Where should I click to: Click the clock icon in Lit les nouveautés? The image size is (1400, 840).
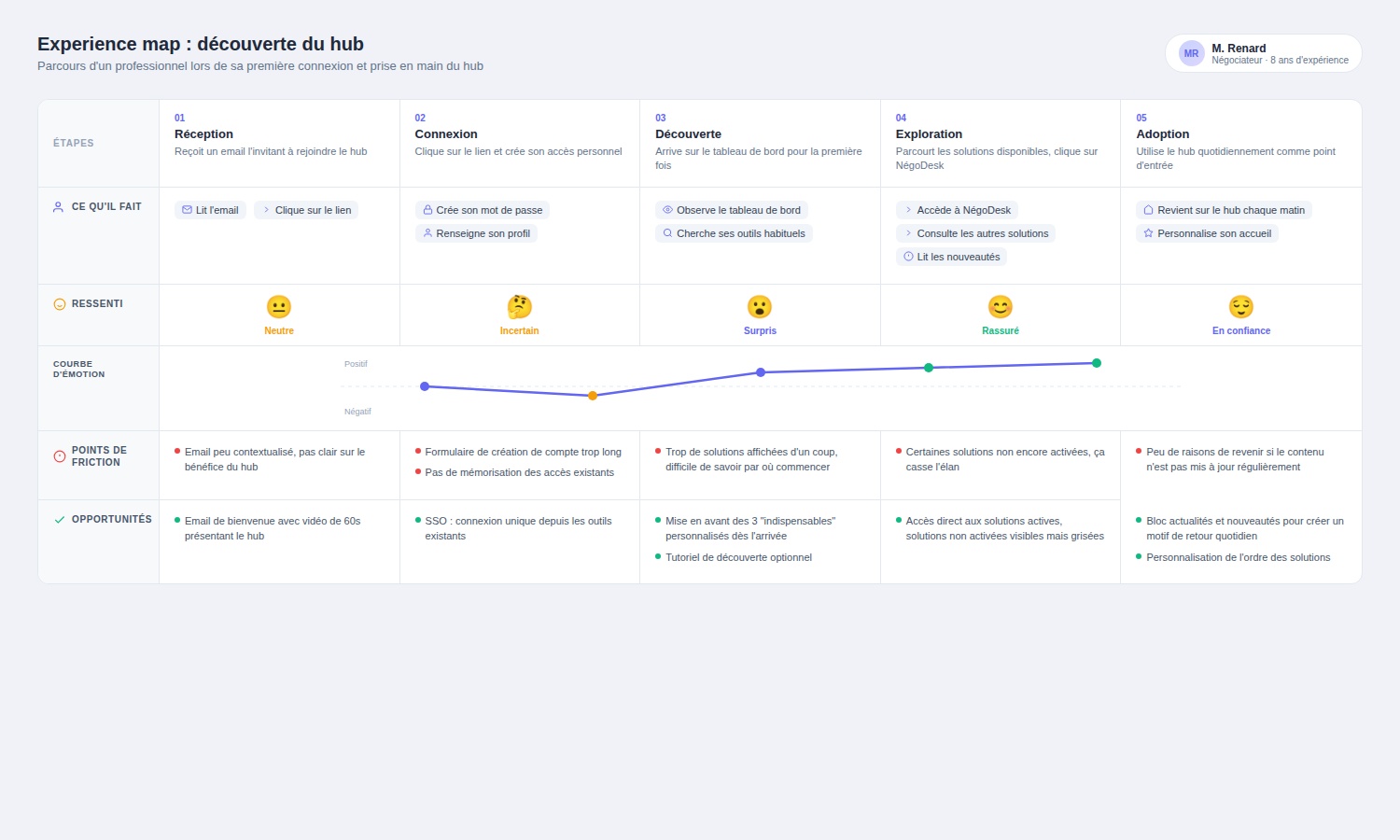click(x=908, y=257)
